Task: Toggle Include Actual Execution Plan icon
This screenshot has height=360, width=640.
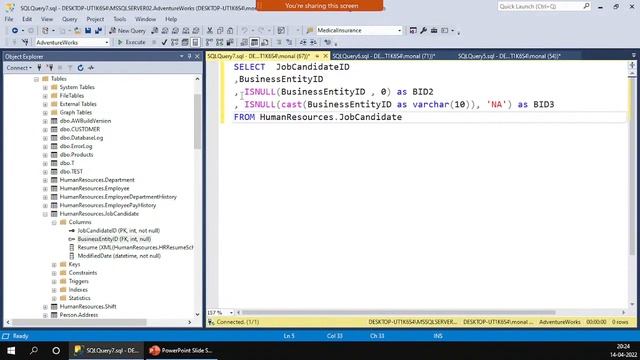Action: point(209,42)
